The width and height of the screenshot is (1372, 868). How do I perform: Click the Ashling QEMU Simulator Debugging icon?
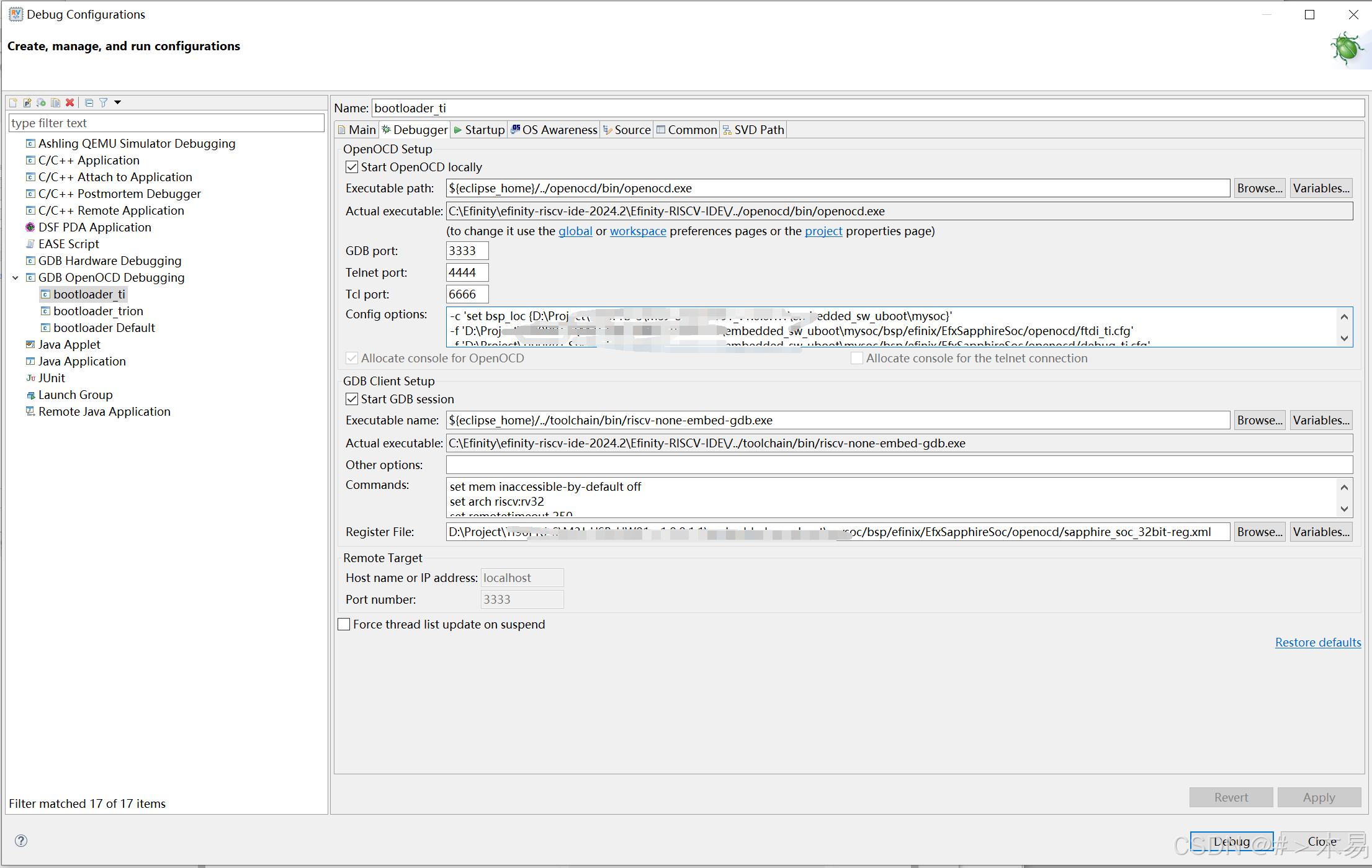tap(30, 143)
